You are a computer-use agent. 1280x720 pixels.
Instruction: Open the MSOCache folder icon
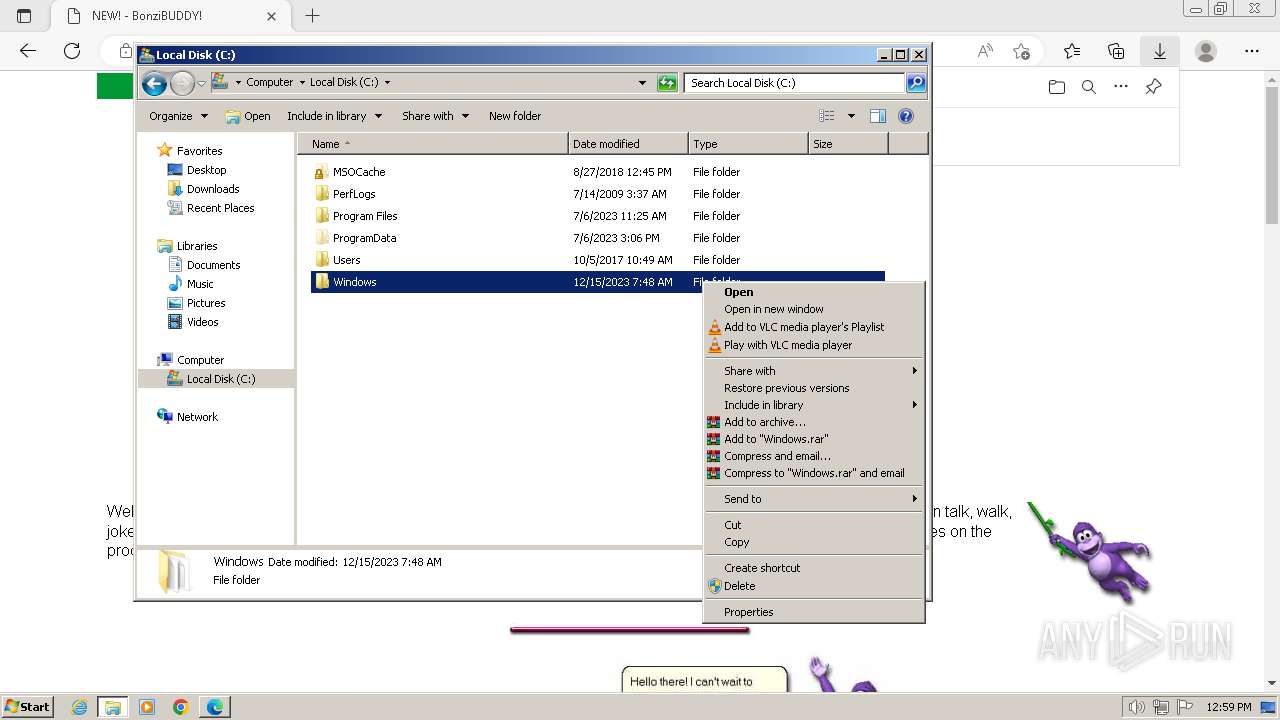[321, 172]
